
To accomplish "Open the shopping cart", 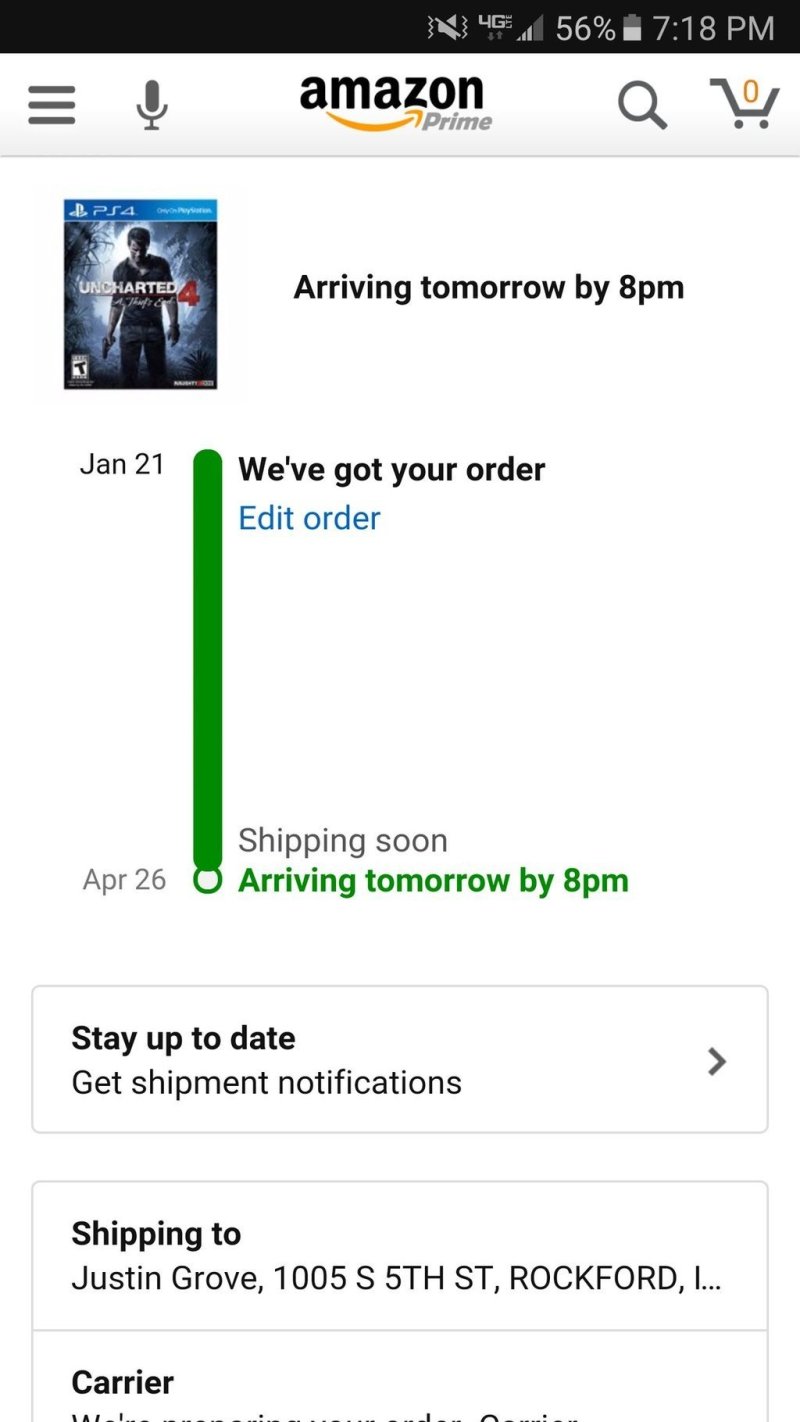I will 744,103.
